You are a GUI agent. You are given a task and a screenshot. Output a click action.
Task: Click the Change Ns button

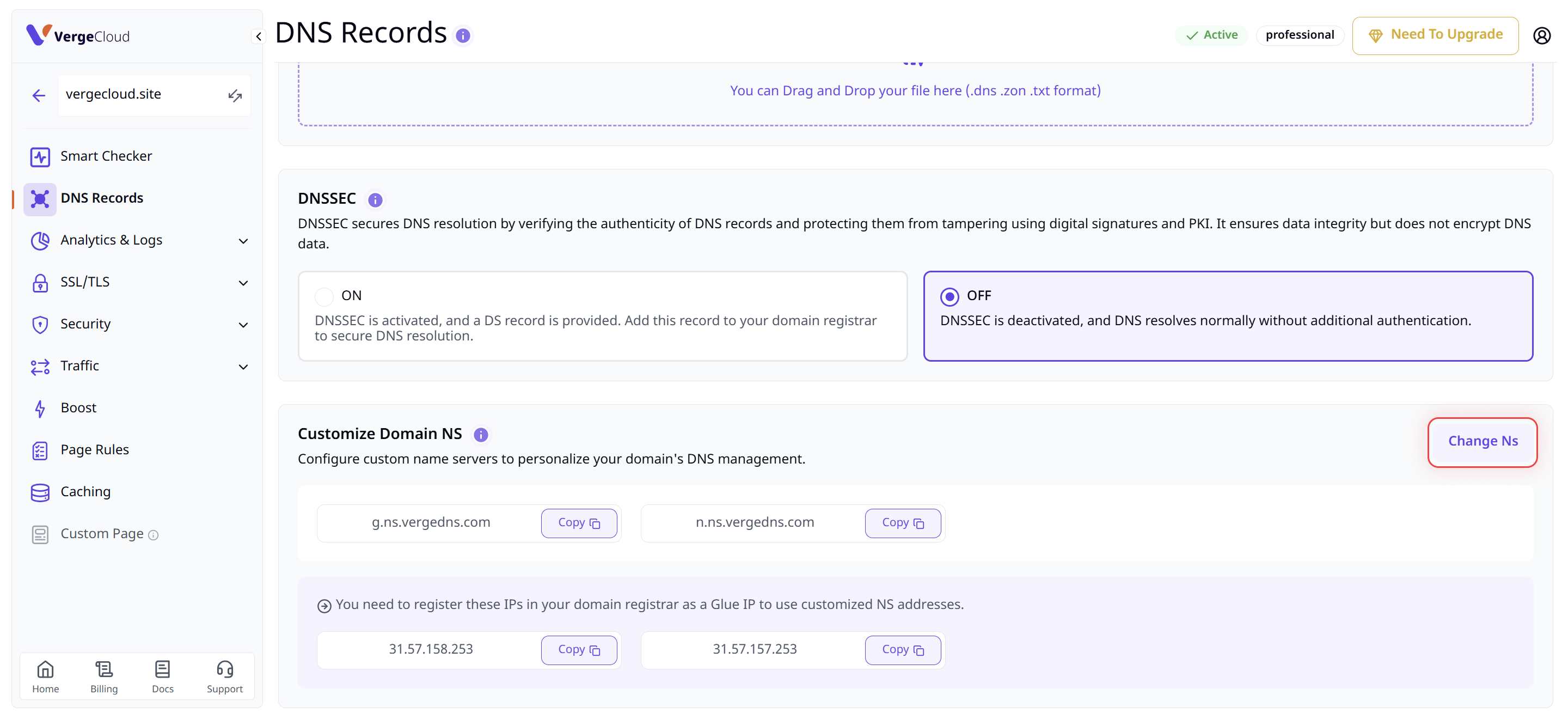[x=1481, y=441]
